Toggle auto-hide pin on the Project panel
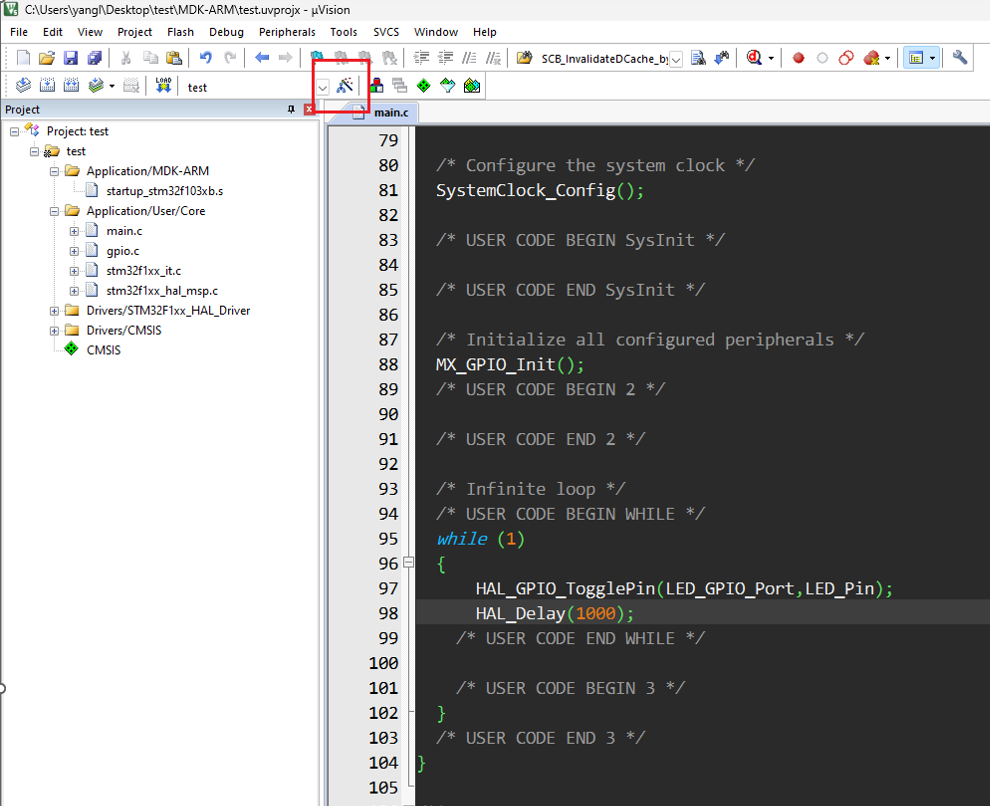The width and height of the screenshot is (990, 806). [291, 109]
